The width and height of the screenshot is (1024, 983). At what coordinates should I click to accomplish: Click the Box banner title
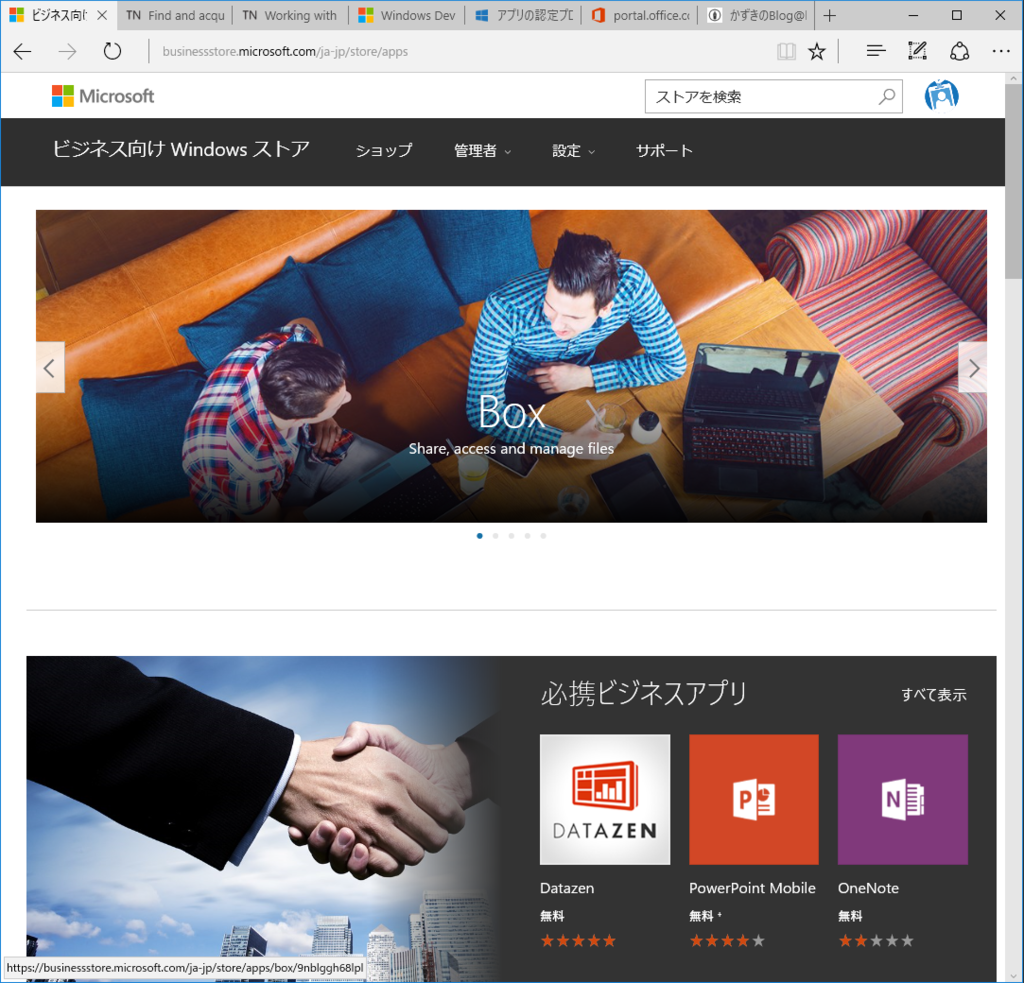tap(511, 412)
